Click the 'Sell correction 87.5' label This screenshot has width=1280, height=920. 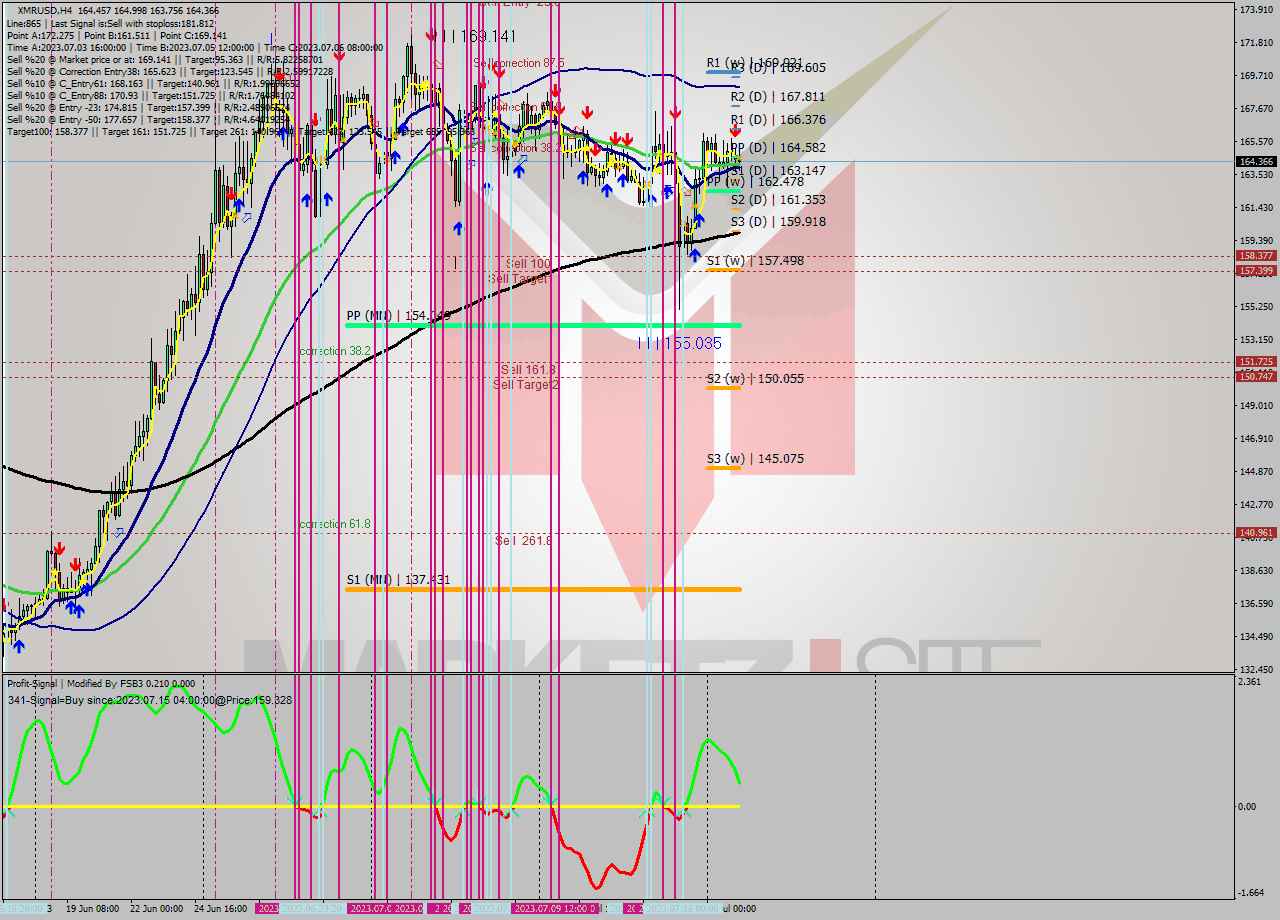coord(519,63)
